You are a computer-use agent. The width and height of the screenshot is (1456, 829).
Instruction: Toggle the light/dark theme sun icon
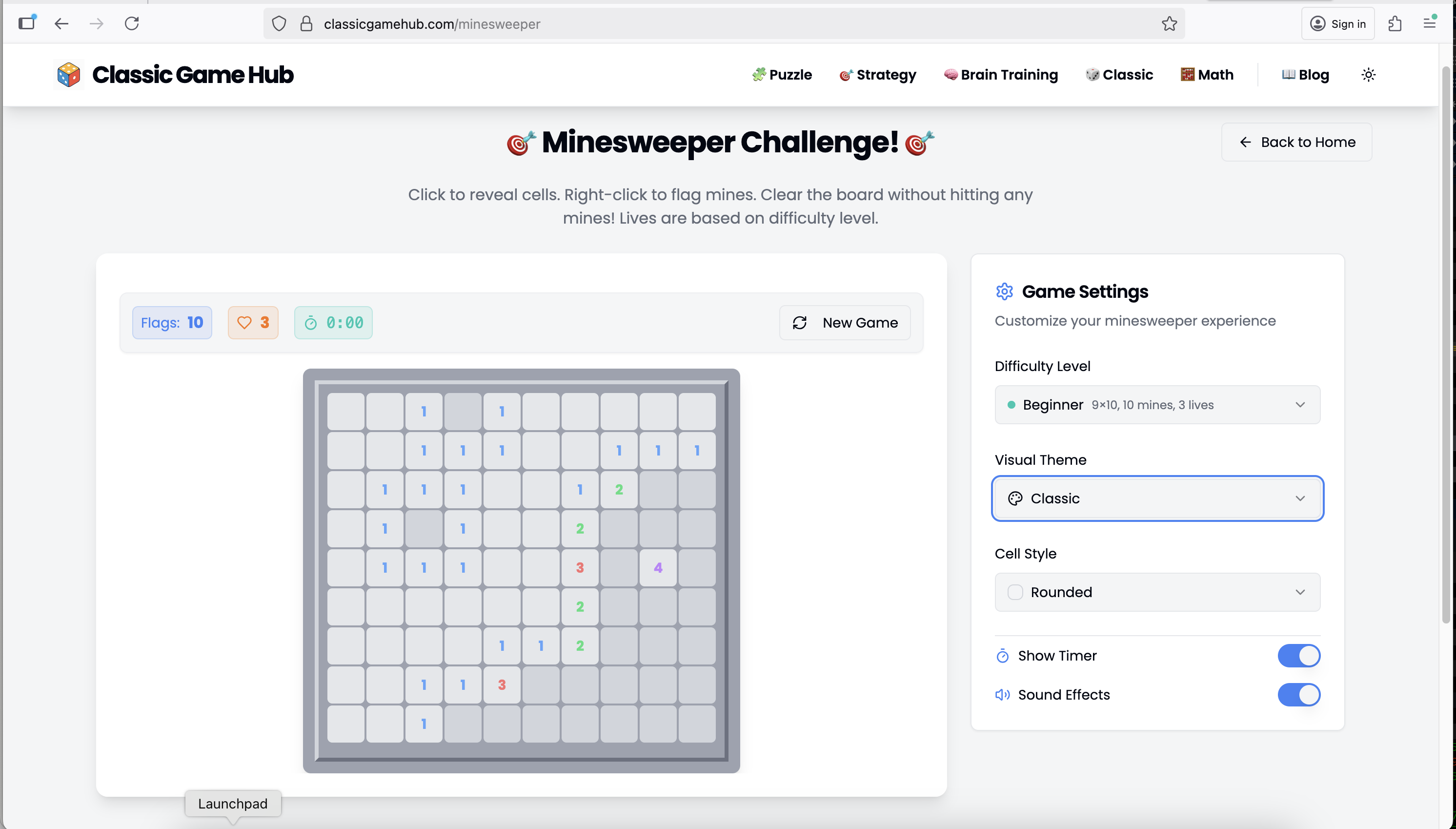[1368, 75]
